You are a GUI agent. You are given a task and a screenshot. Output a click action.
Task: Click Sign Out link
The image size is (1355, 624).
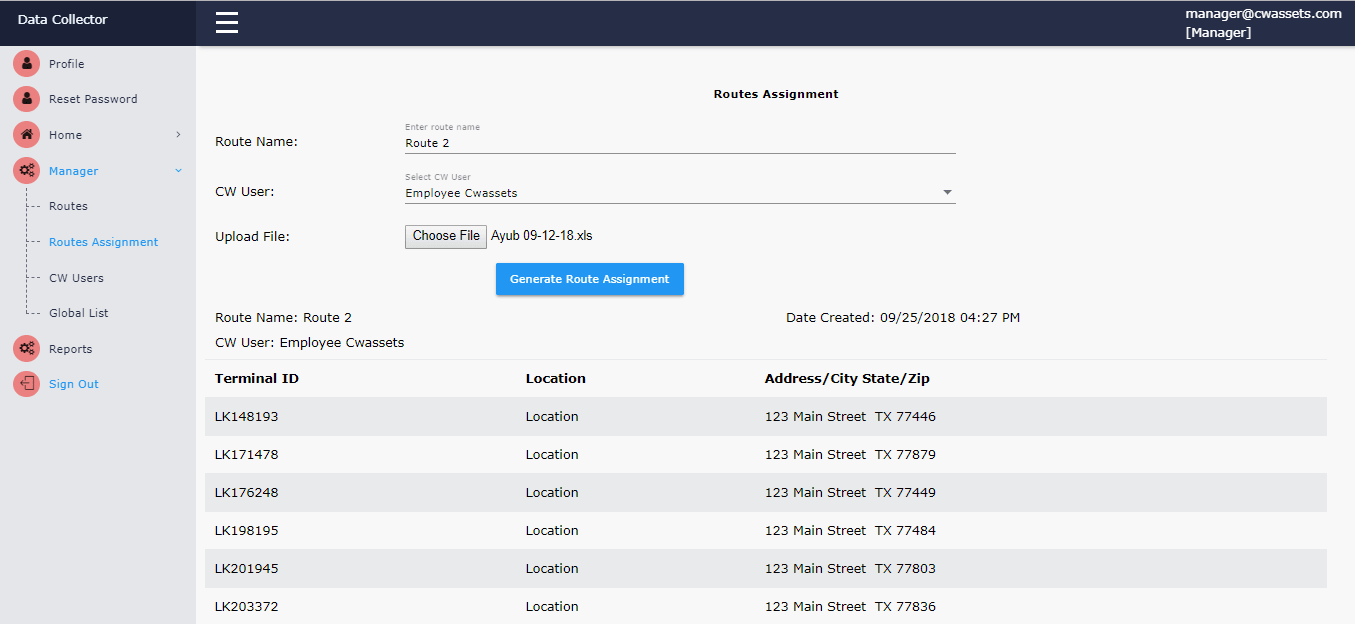pos(74,384)
